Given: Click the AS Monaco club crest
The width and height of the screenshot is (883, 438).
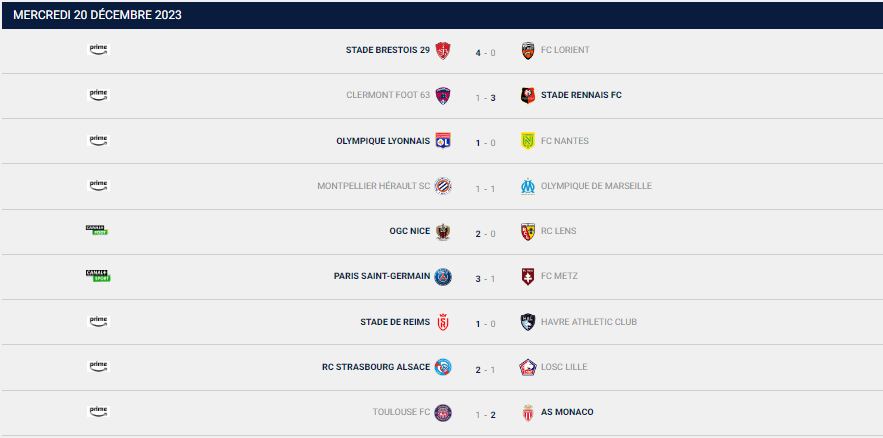Looking at the screenshot, I should pos(528,412).
